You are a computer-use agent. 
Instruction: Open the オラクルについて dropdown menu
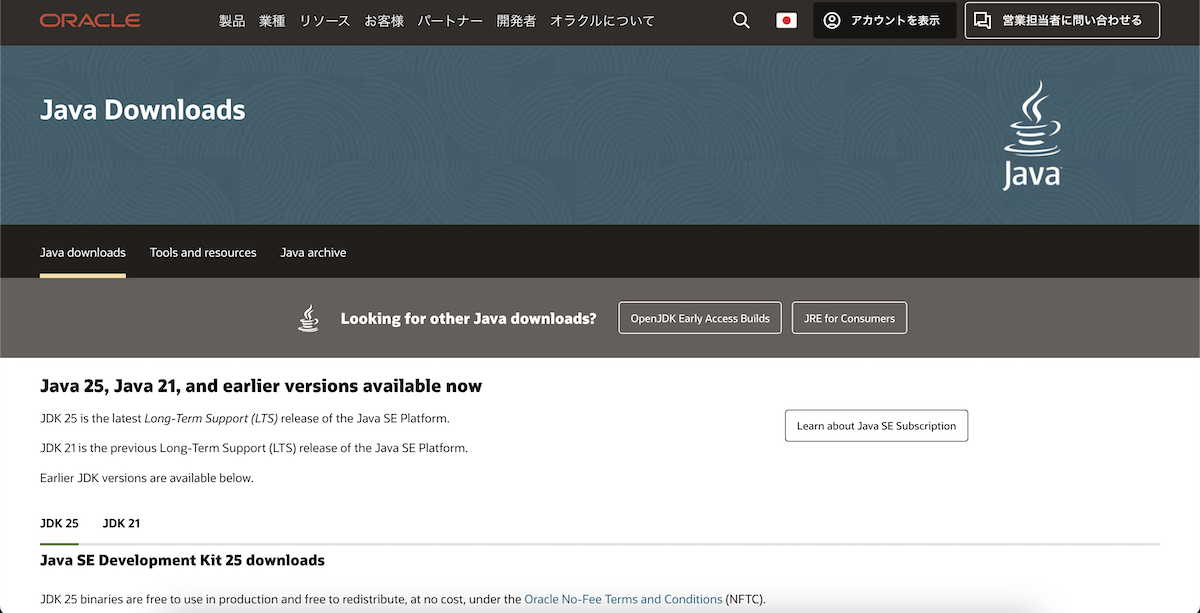coord(602,20)
